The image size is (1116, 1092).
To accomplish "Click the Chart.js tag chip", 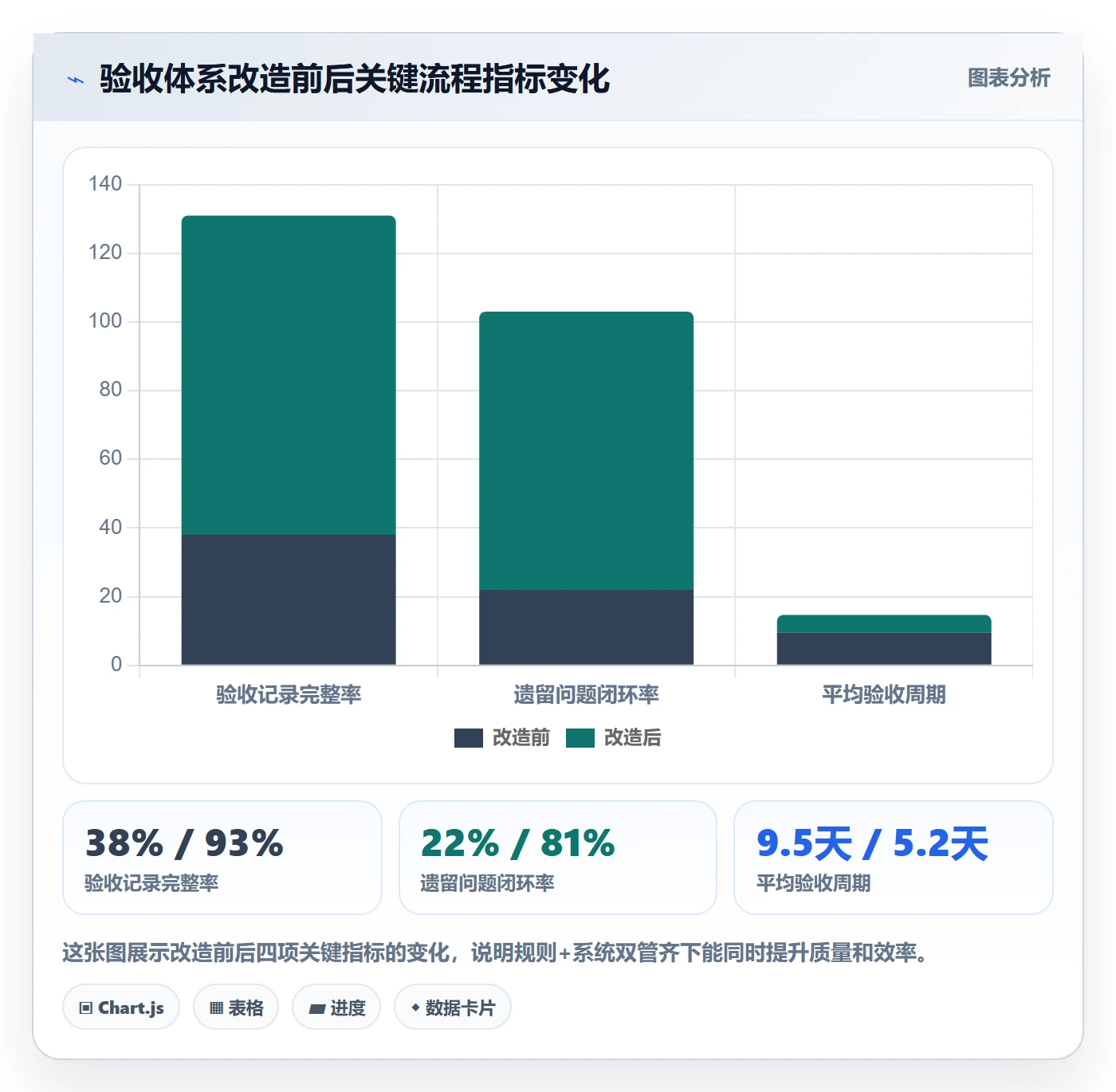I will (x=121, y=1008).
